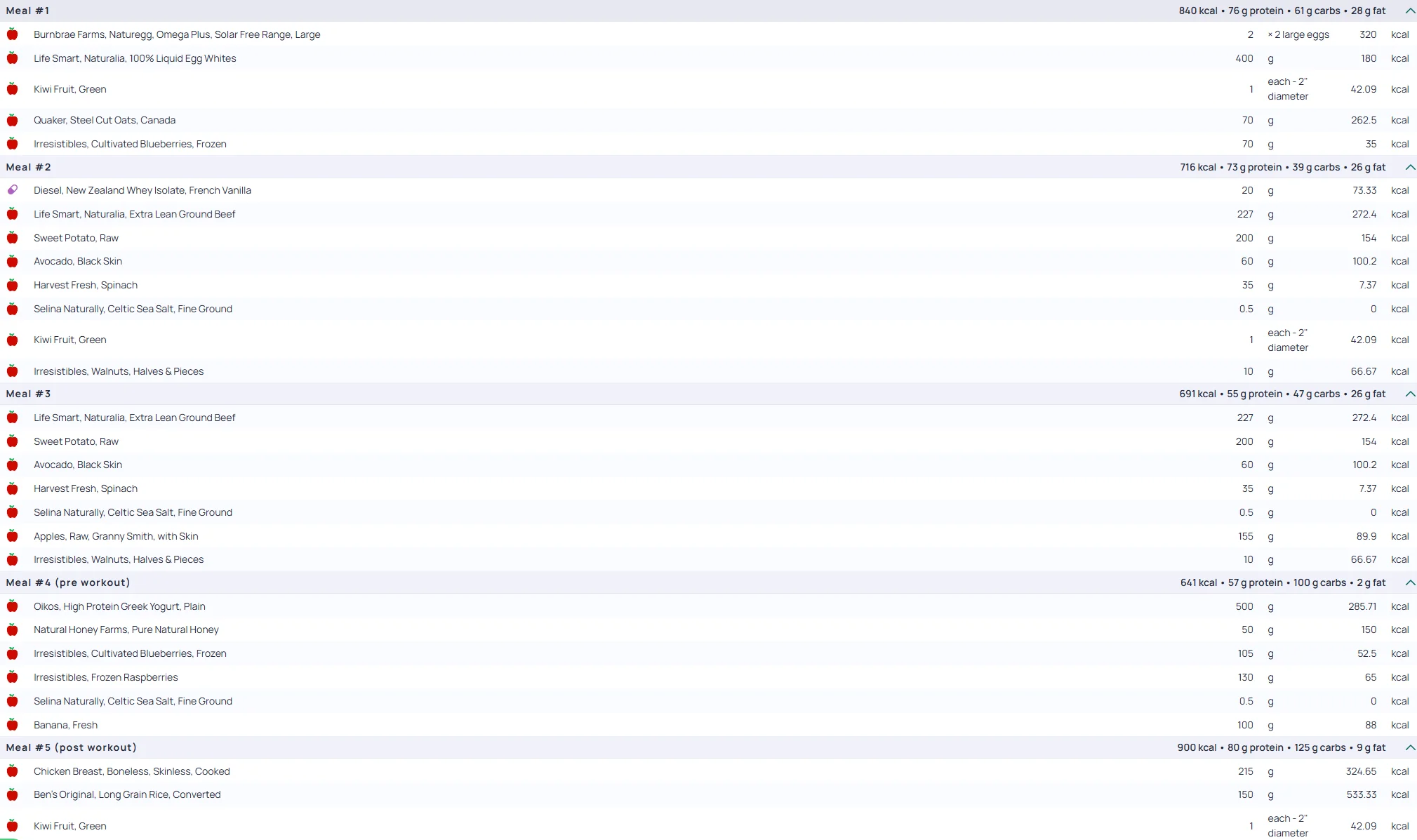Edit the 215 g amount for Chicken Breast

1246,771
